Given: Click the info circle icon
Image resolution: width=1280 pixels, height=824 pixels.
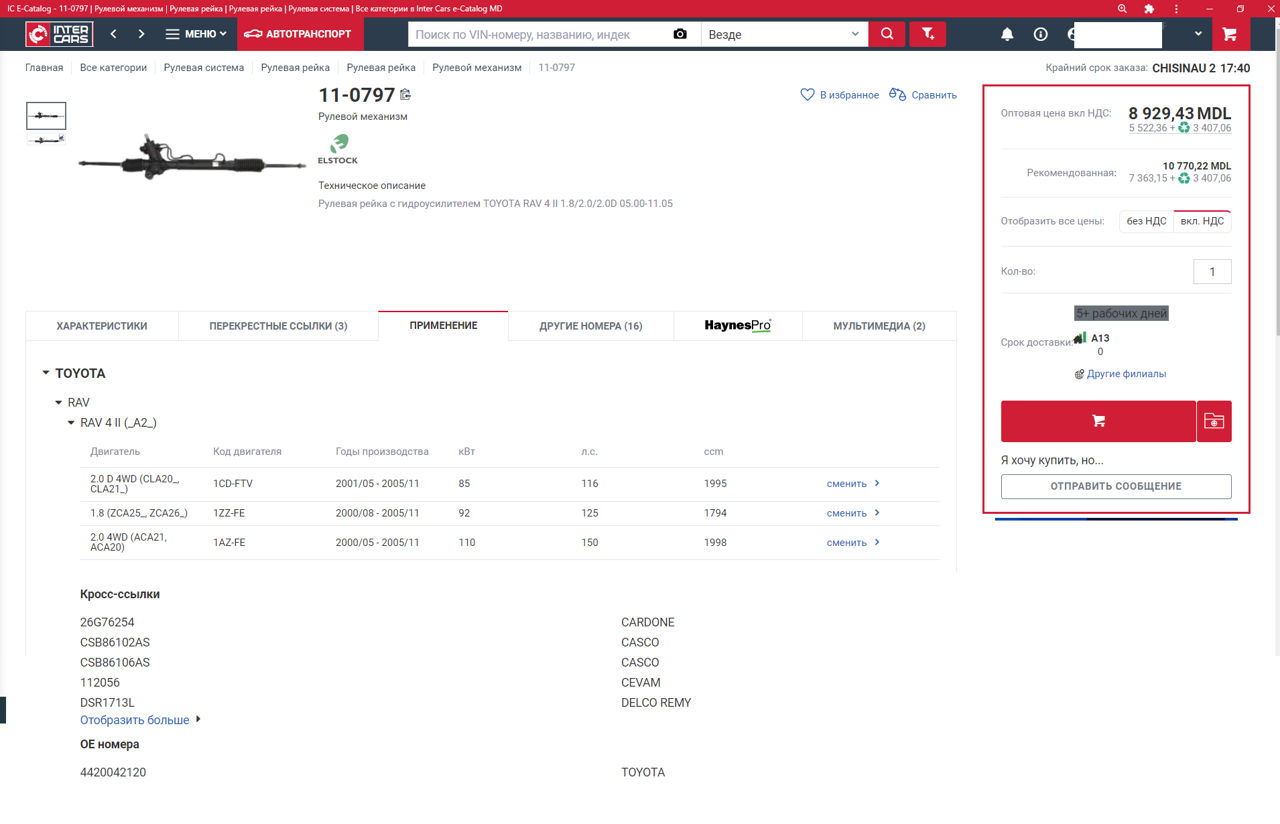Looking at the screenshot, I should pos(1041,34).
